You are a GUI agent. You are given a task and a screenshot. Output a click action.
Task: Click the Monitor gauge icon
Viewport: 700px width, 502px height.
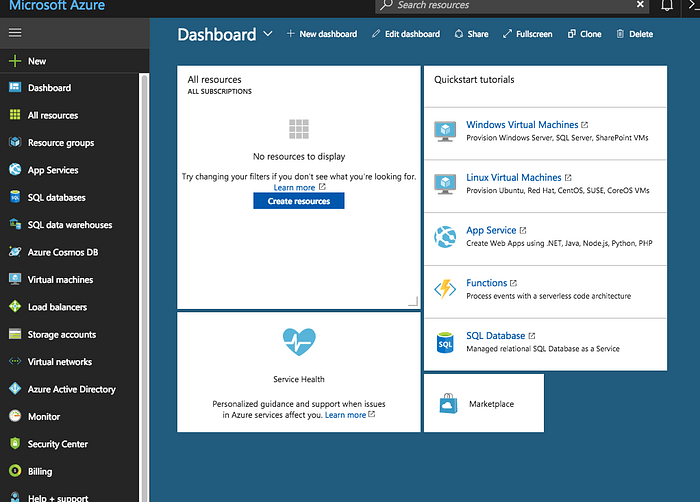click(x=15, y=416)
